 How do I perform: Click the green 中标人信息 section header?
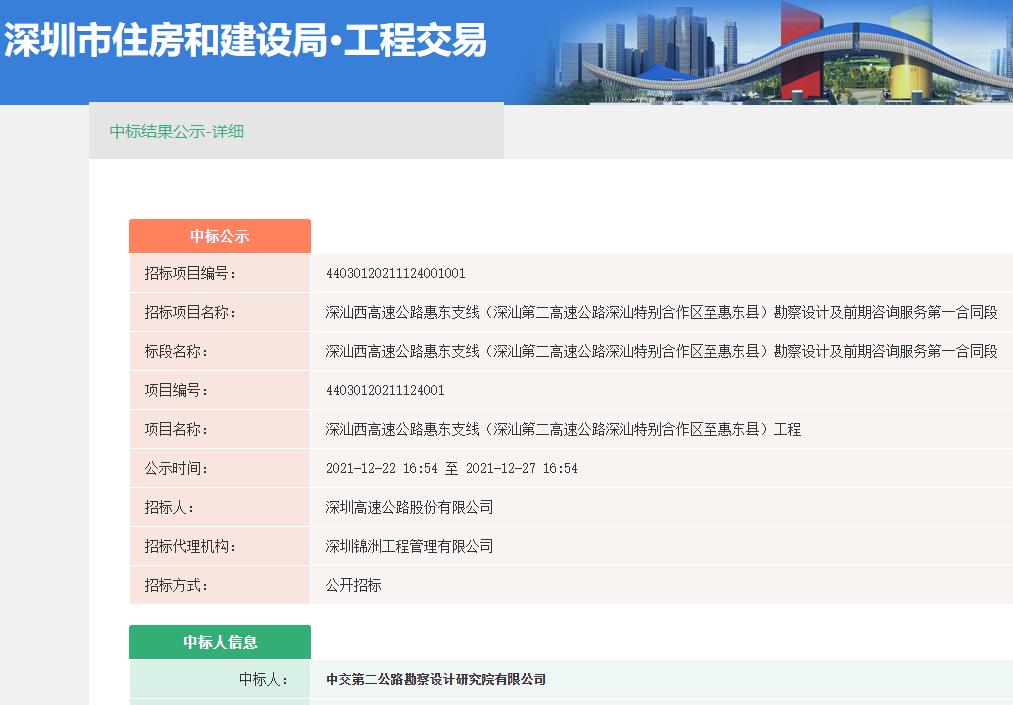(x=220, y=642)
